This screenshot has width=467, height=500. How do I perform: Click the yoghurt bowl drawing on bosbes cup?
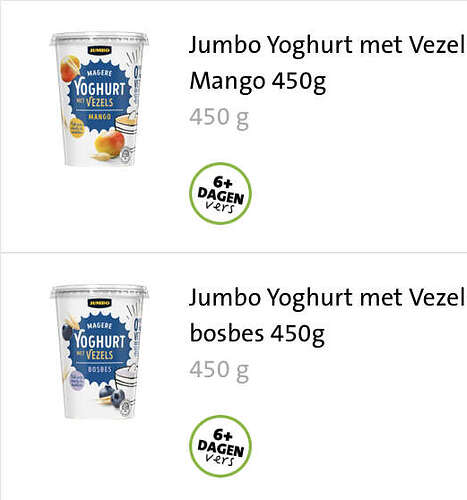click(127, 375)
